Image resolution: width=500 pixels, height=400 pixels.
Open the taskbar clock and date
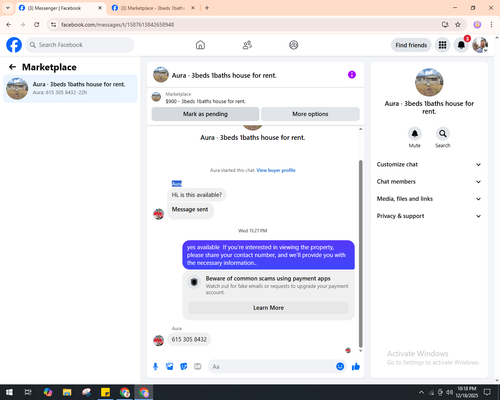tap(467, 392)
